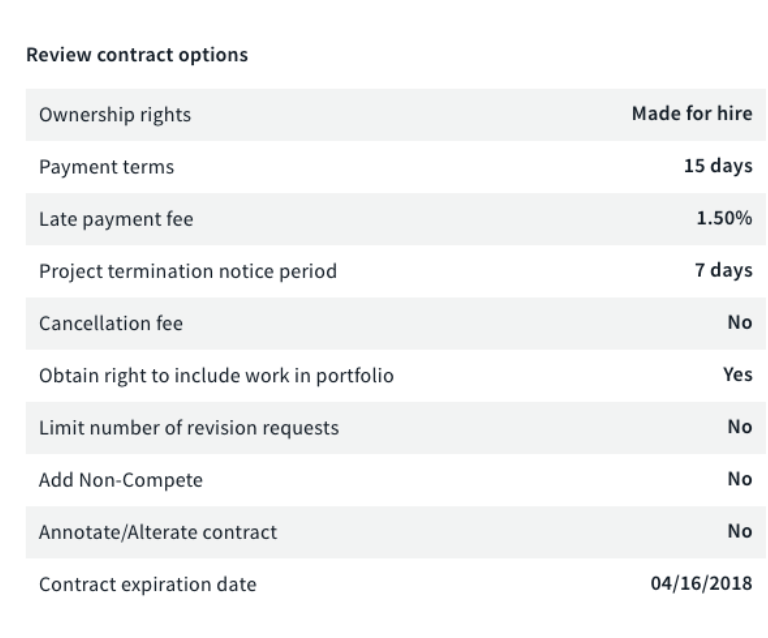The width and height of the screenshot is (768, 638).
Task: Click the No value for Non-Compete
Action: click(739, 479)
